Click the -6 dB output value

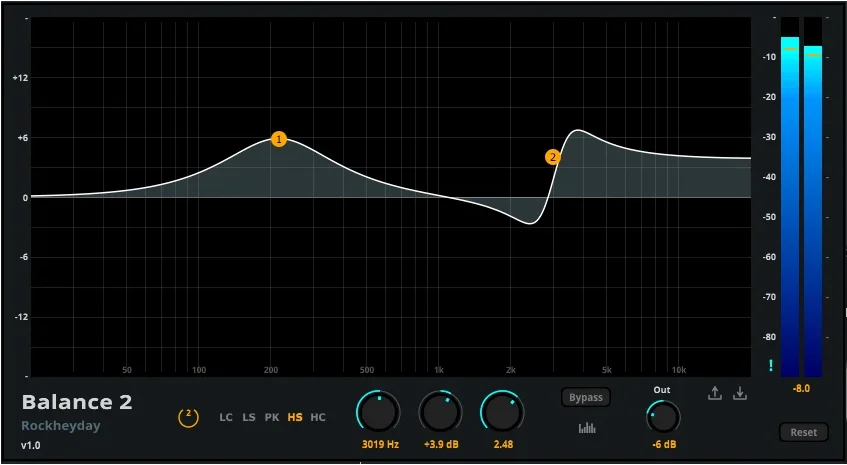coord(662,444)
